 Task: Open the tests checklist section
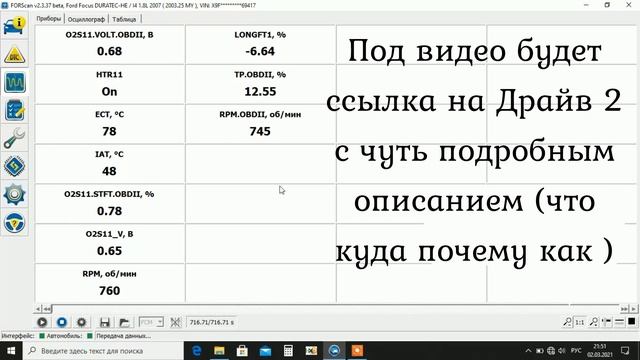coord(15,110)
